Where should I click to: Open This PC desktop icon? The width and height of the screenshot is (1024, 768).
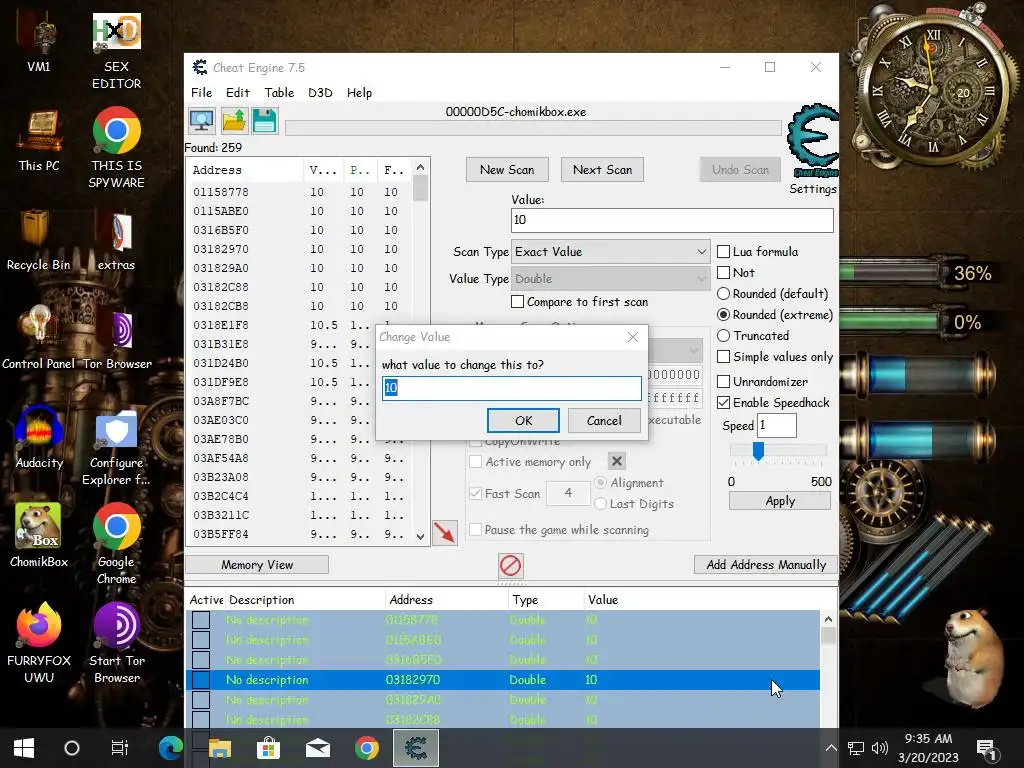(x=39, y=142)
